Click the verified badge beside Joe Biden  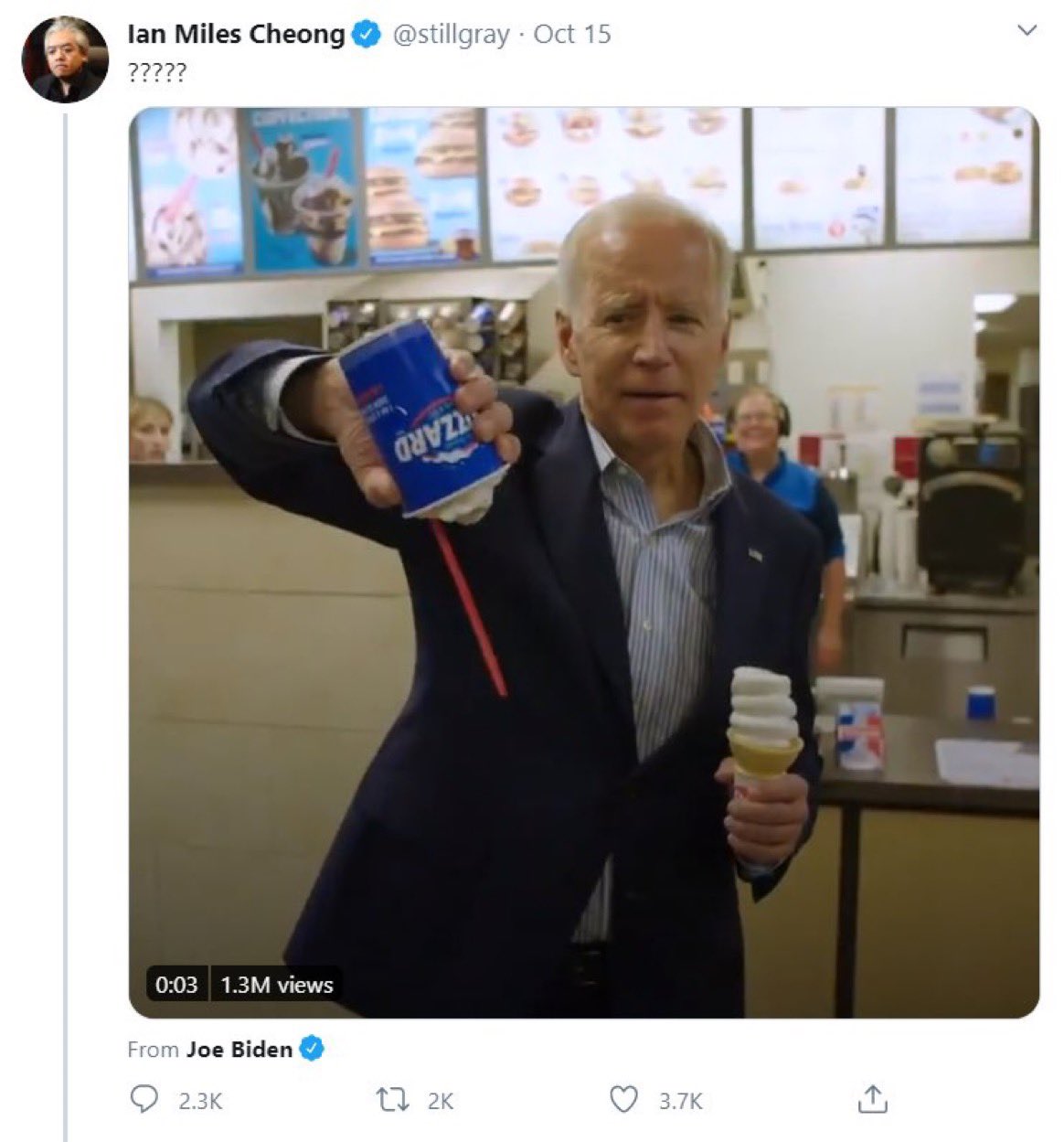pyautogui.click(x=312, y=1049)
